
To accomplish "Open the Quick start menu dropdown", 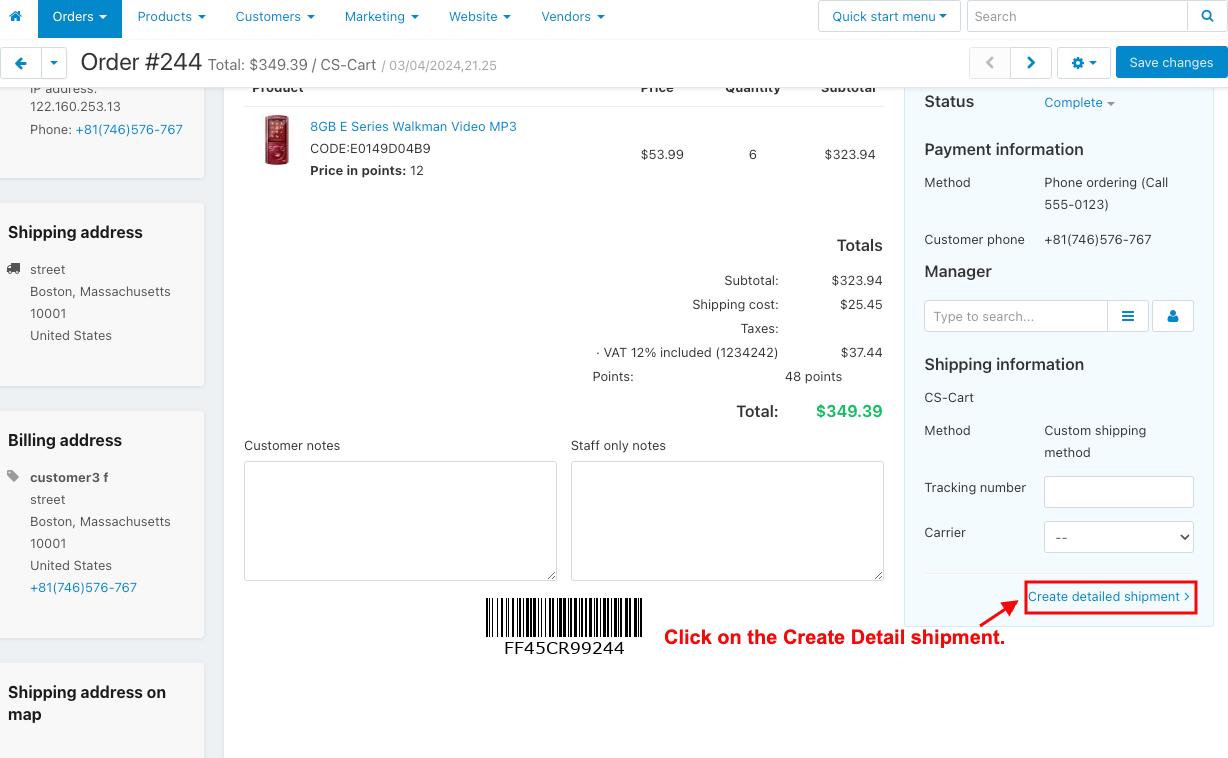I will (889, 16).
